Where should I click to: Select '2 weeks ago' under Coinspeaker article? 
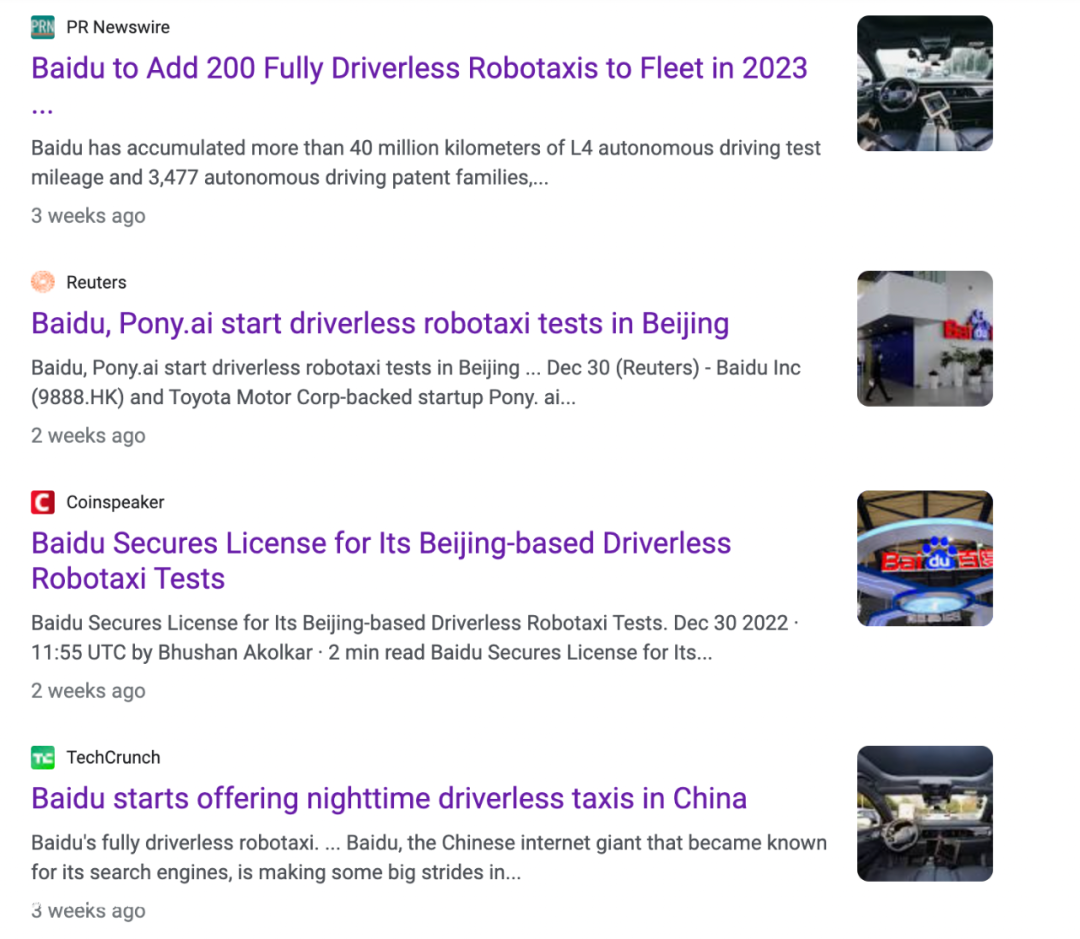(x=88, y=691)
